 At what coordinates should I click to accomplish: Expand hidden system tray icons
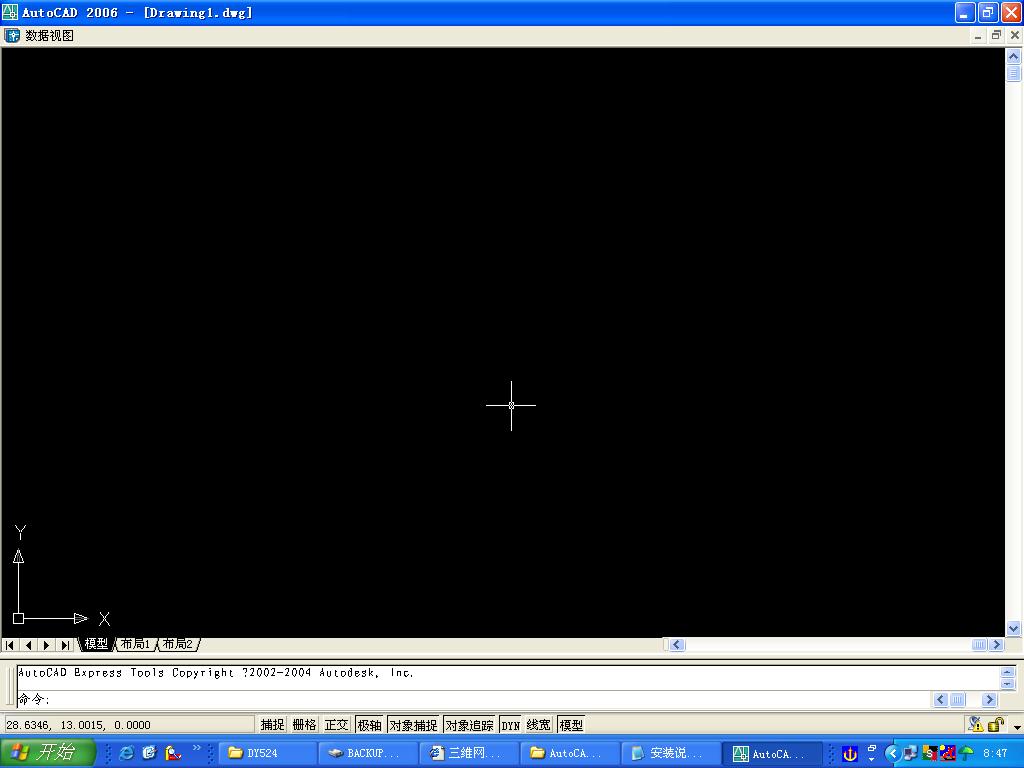pos(893,754)
